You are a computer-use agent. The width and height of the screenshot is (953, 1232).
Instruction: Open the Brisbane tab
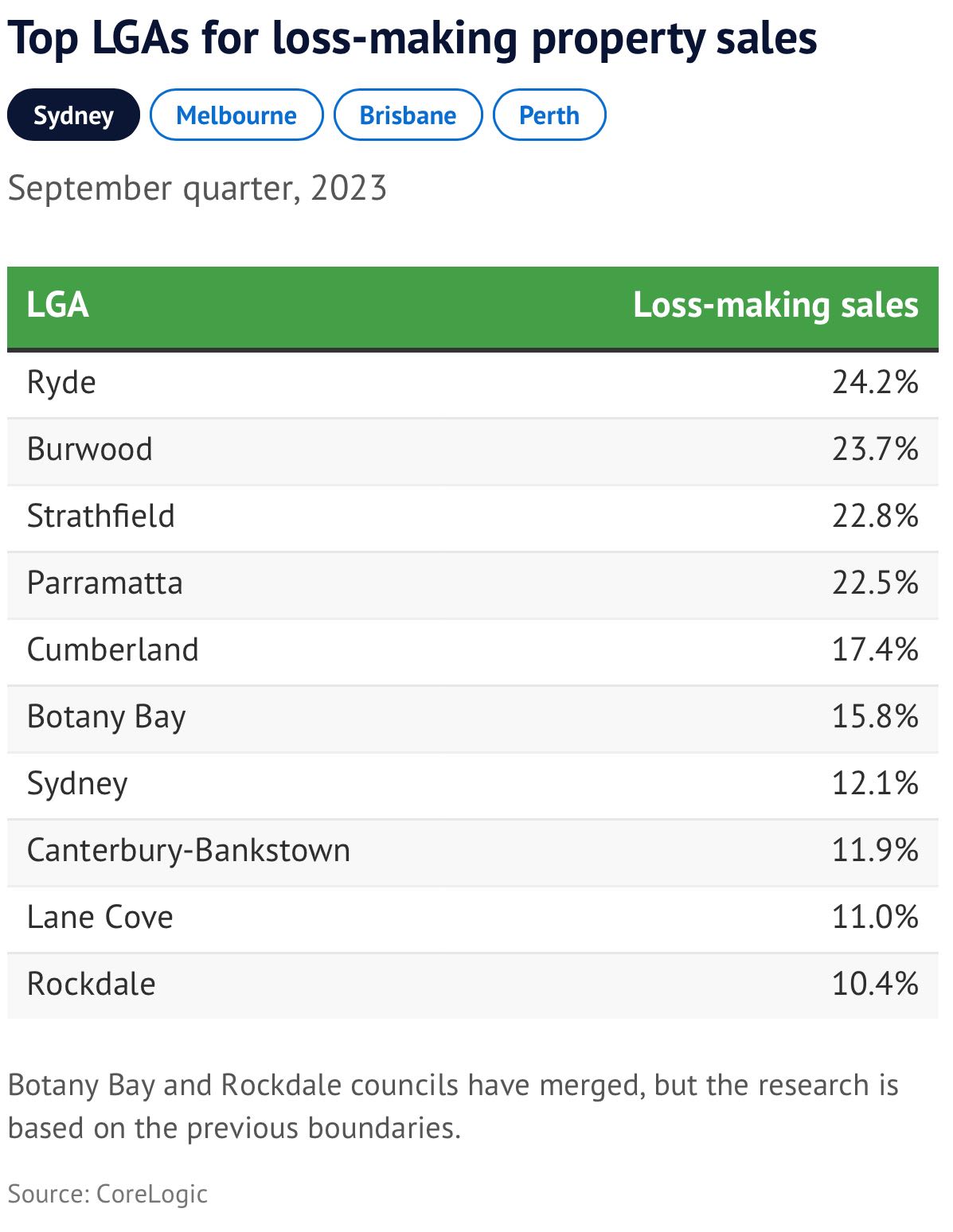tap(408, 115)
